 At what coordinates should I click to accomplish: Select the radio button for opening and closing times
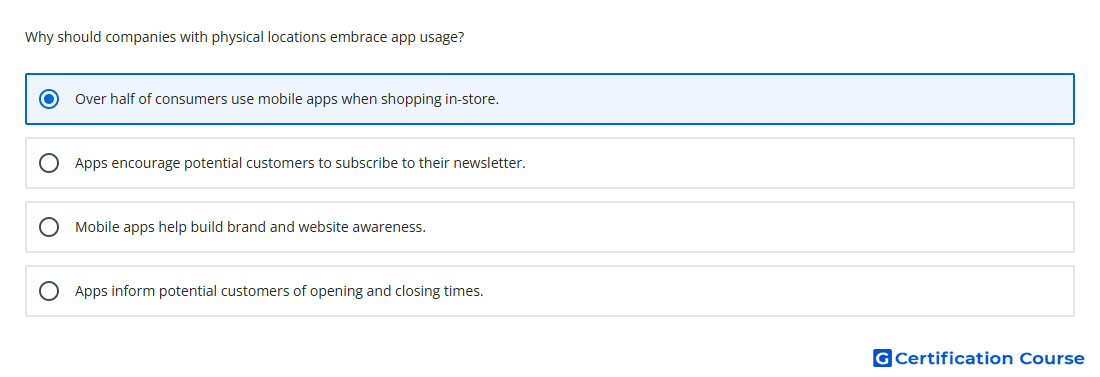click(49, 291)
